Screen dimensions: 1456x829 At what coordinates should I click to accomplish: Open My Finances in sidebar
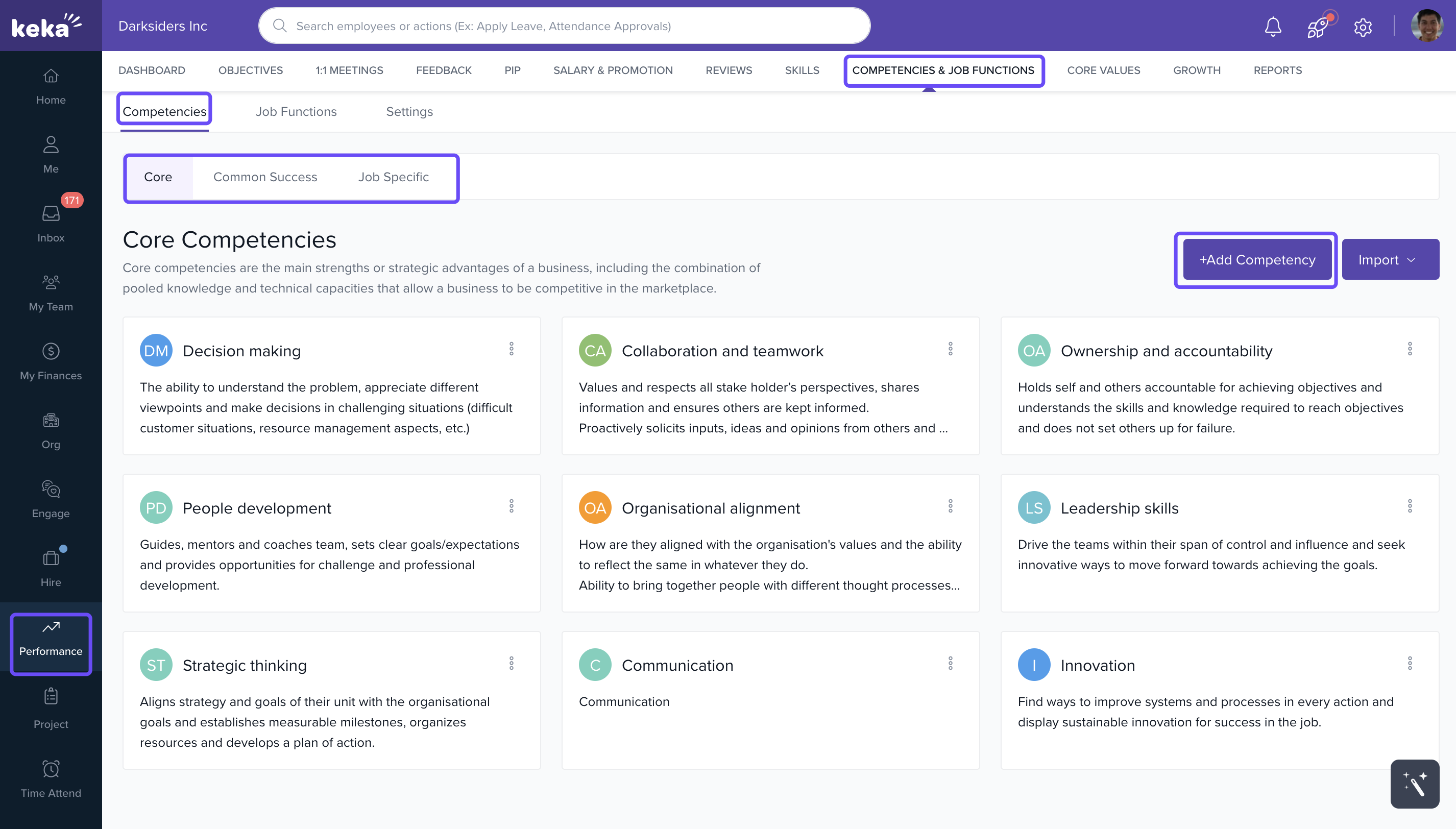[51, 361]
